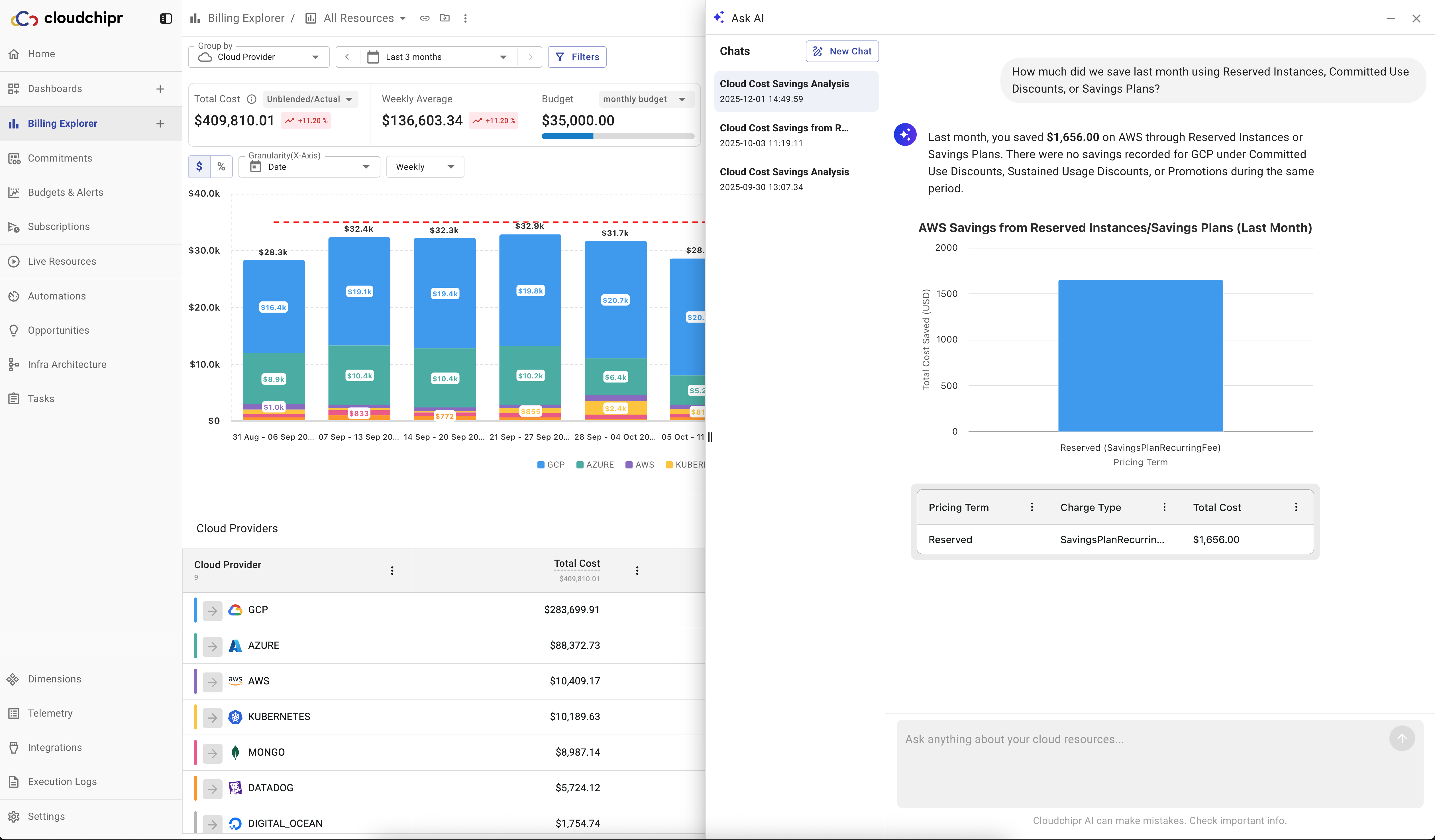The image size is (1435, 840).
Task: Switch chart to percentage view
Action: tap(221, 167)
